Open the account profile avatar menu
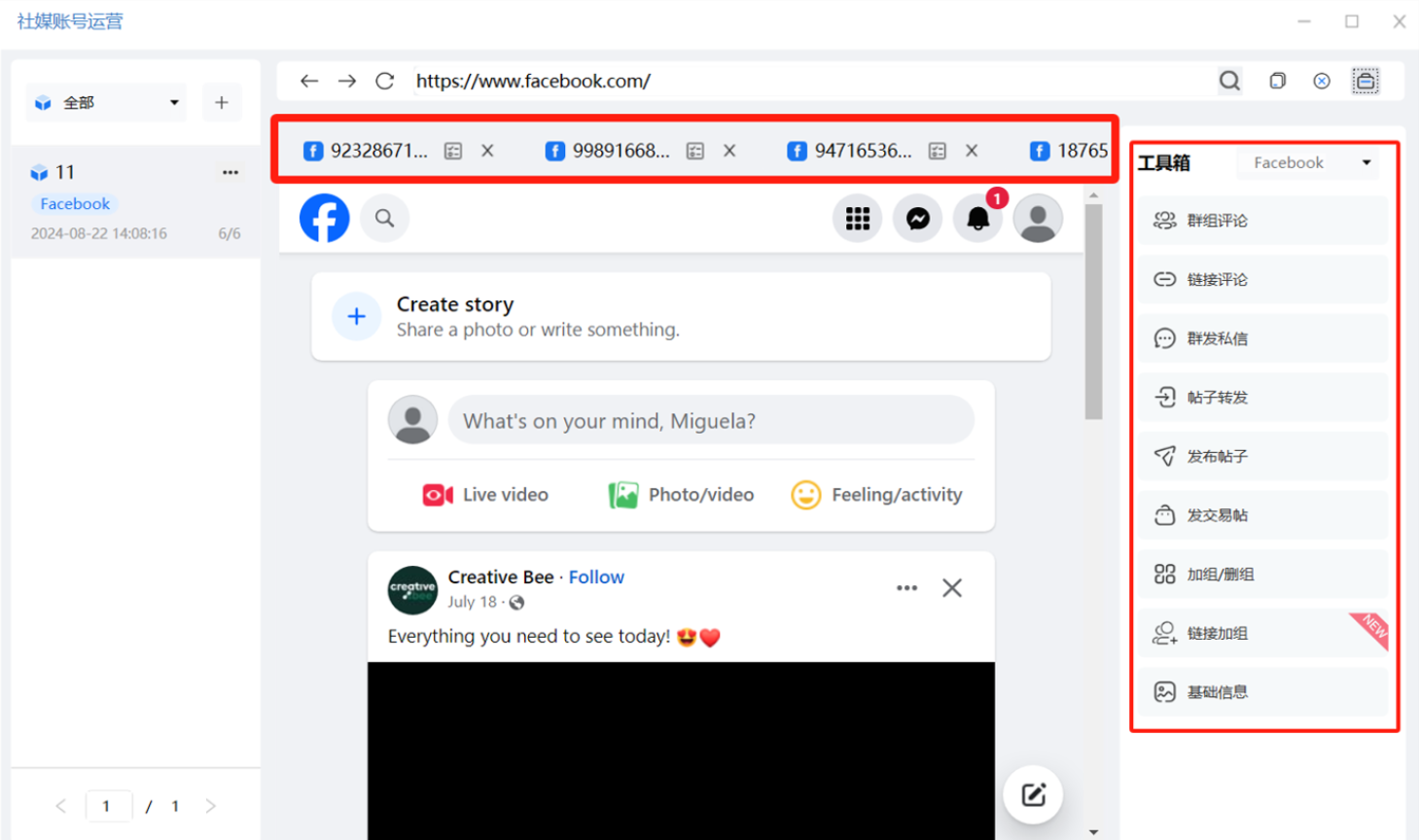Screen dimensions: 1419x840 [1038, 218]
